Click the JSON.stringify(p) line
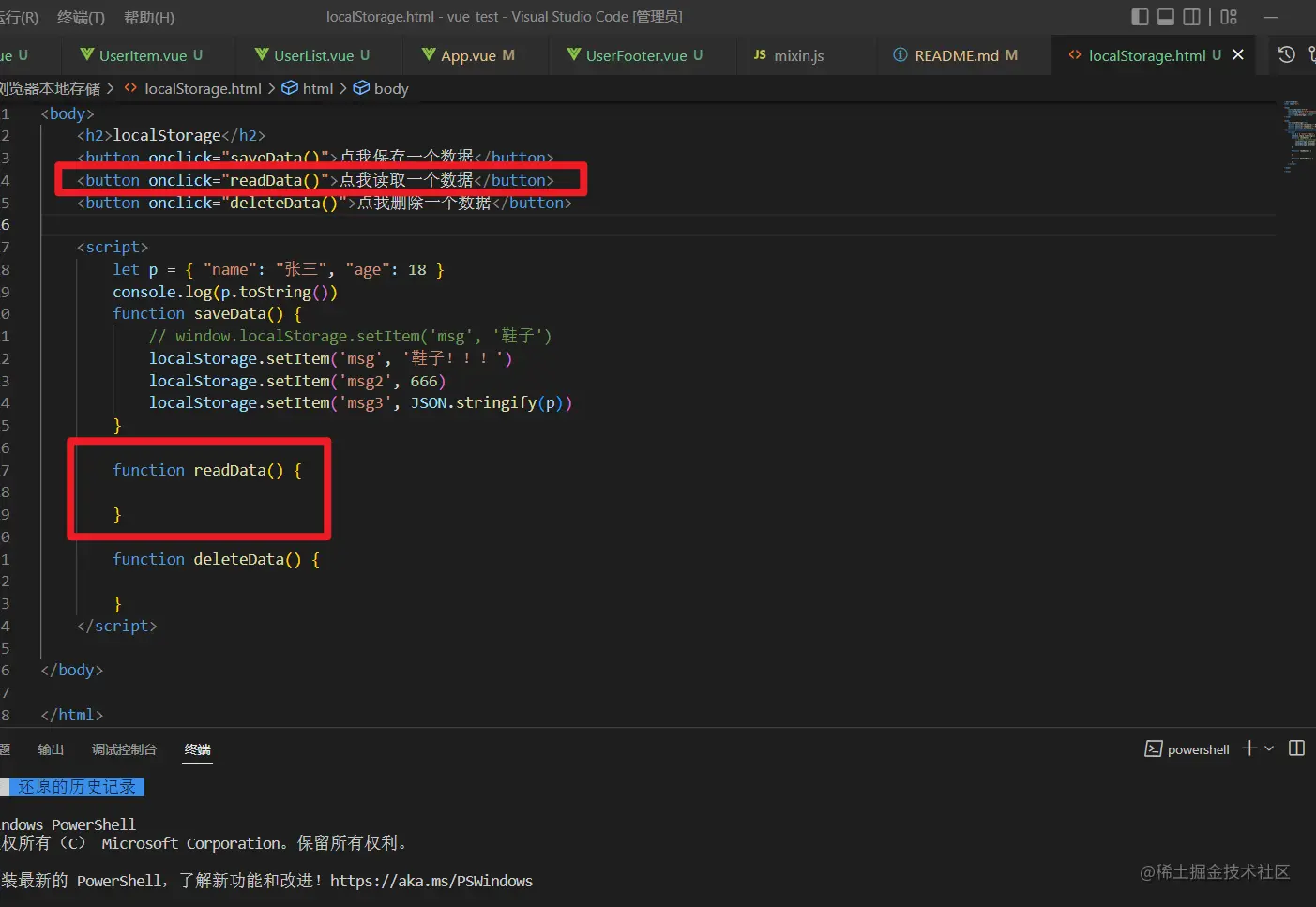1316x907 pixels. point(360,402)
